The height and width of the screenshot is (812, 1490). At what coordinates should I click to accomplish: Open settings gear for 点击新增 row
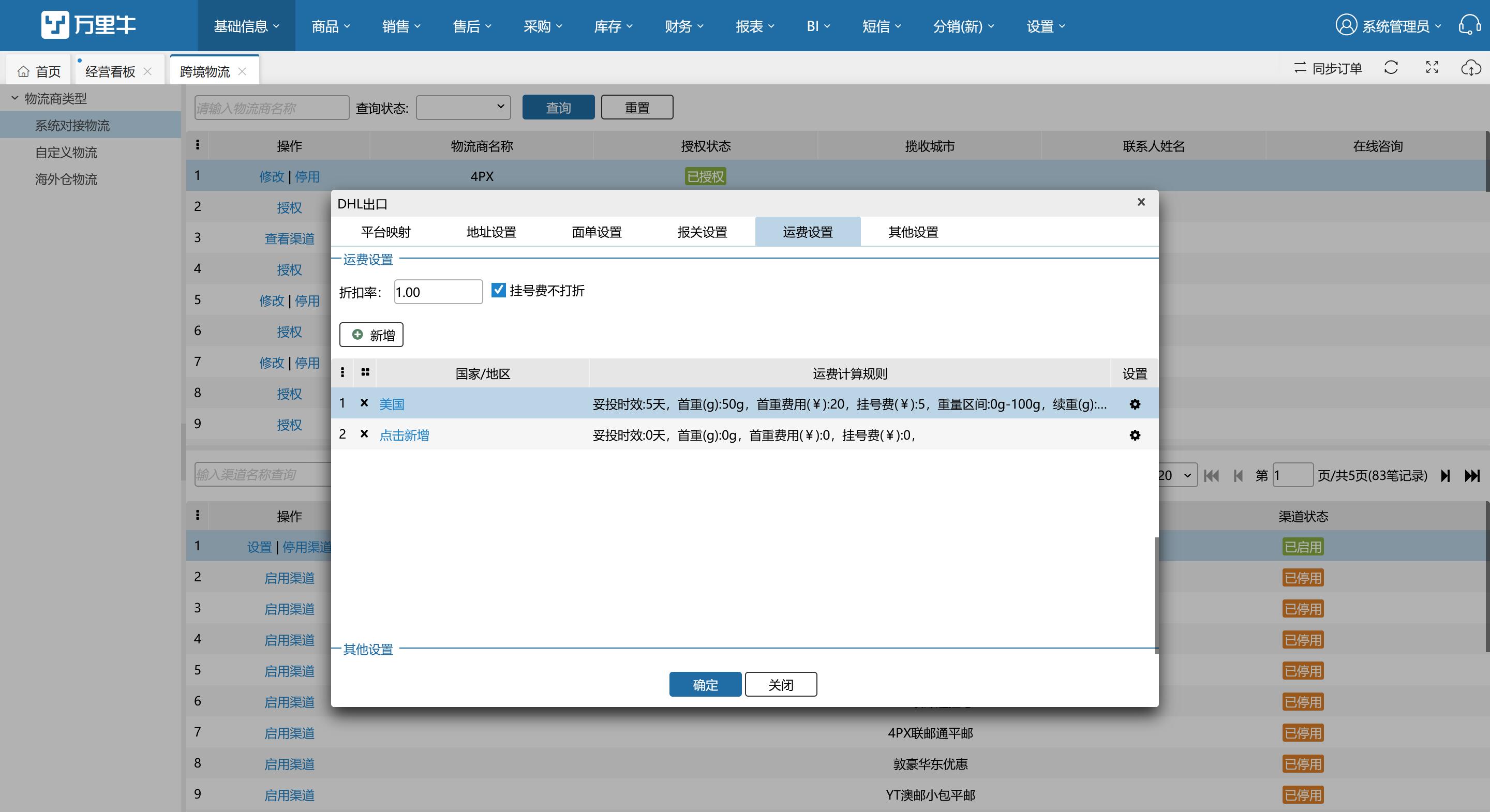click(1135, 435)
